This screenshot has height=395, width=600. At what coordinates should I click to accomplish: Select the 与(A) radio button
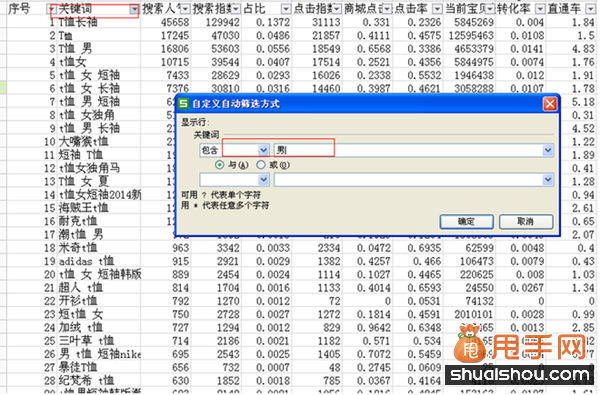[x=220, y=165]
